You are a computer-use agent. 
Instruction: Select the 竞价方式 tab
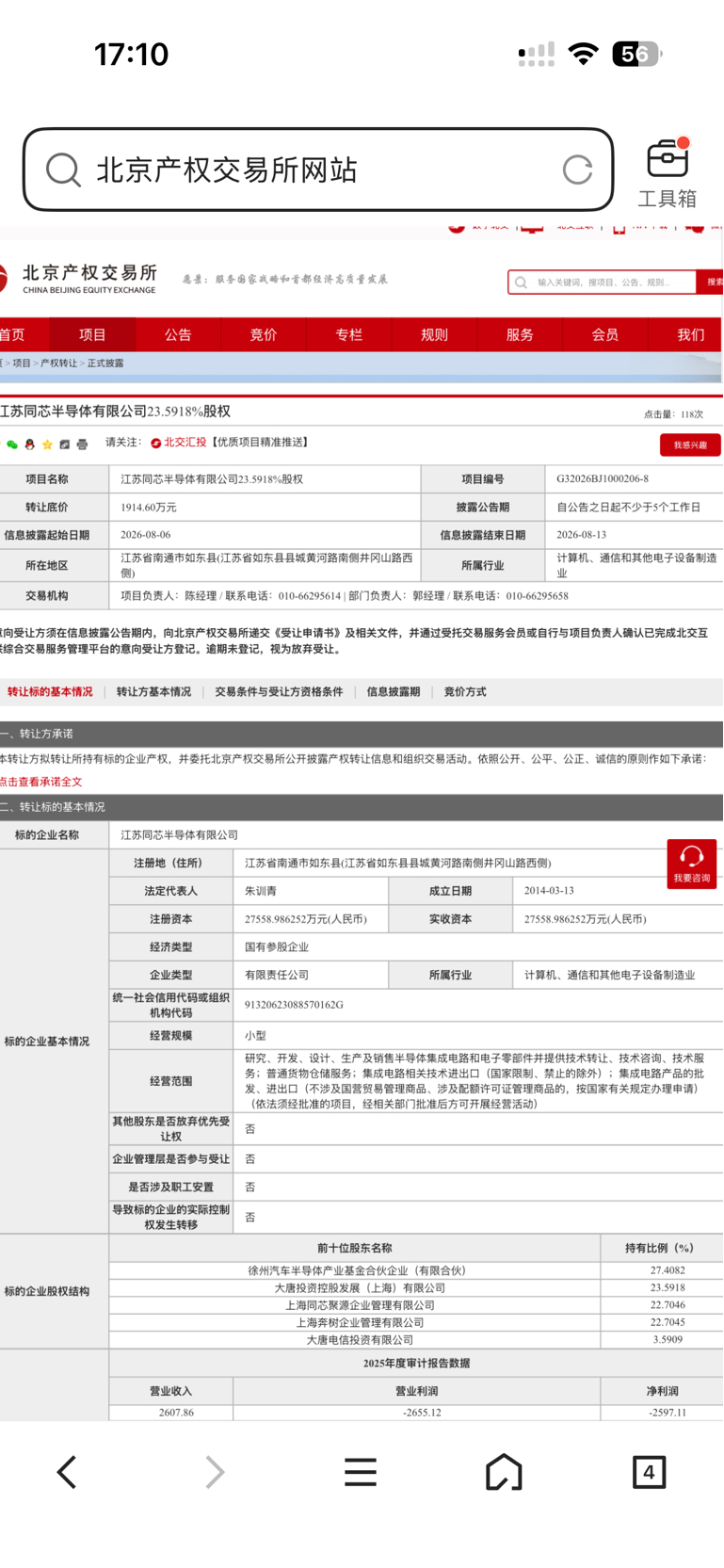[465, 692]
